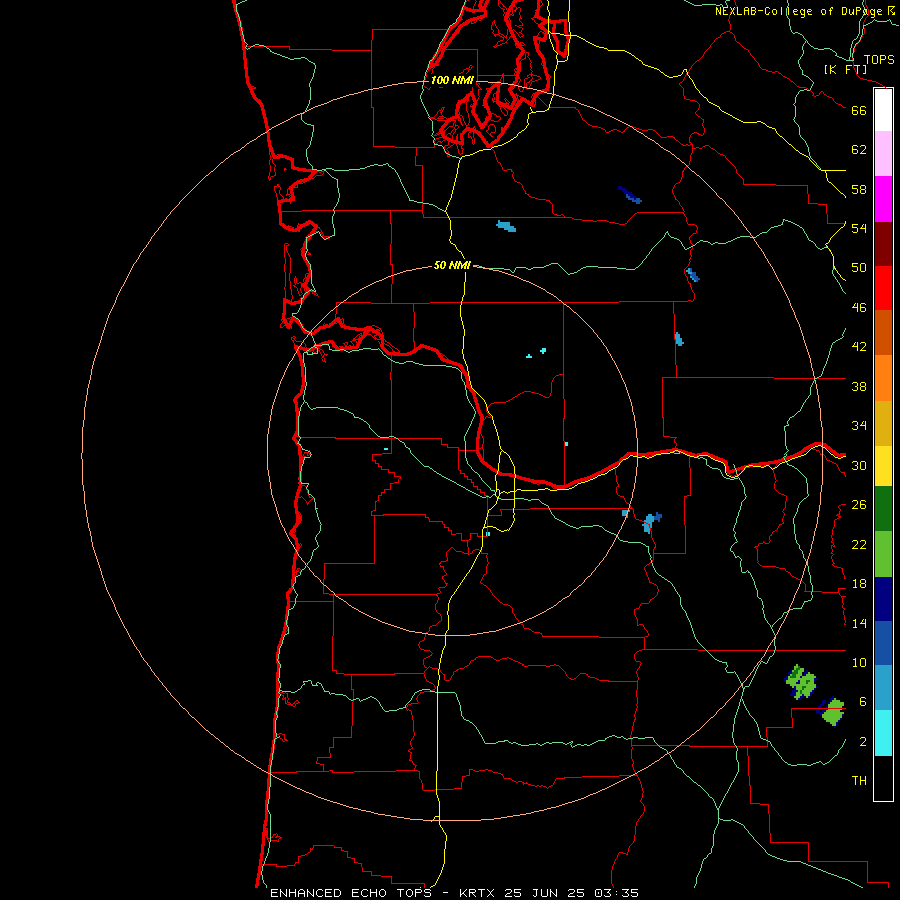Select the legend value 2
Screen dimensions: 900x900
point(863,742)
